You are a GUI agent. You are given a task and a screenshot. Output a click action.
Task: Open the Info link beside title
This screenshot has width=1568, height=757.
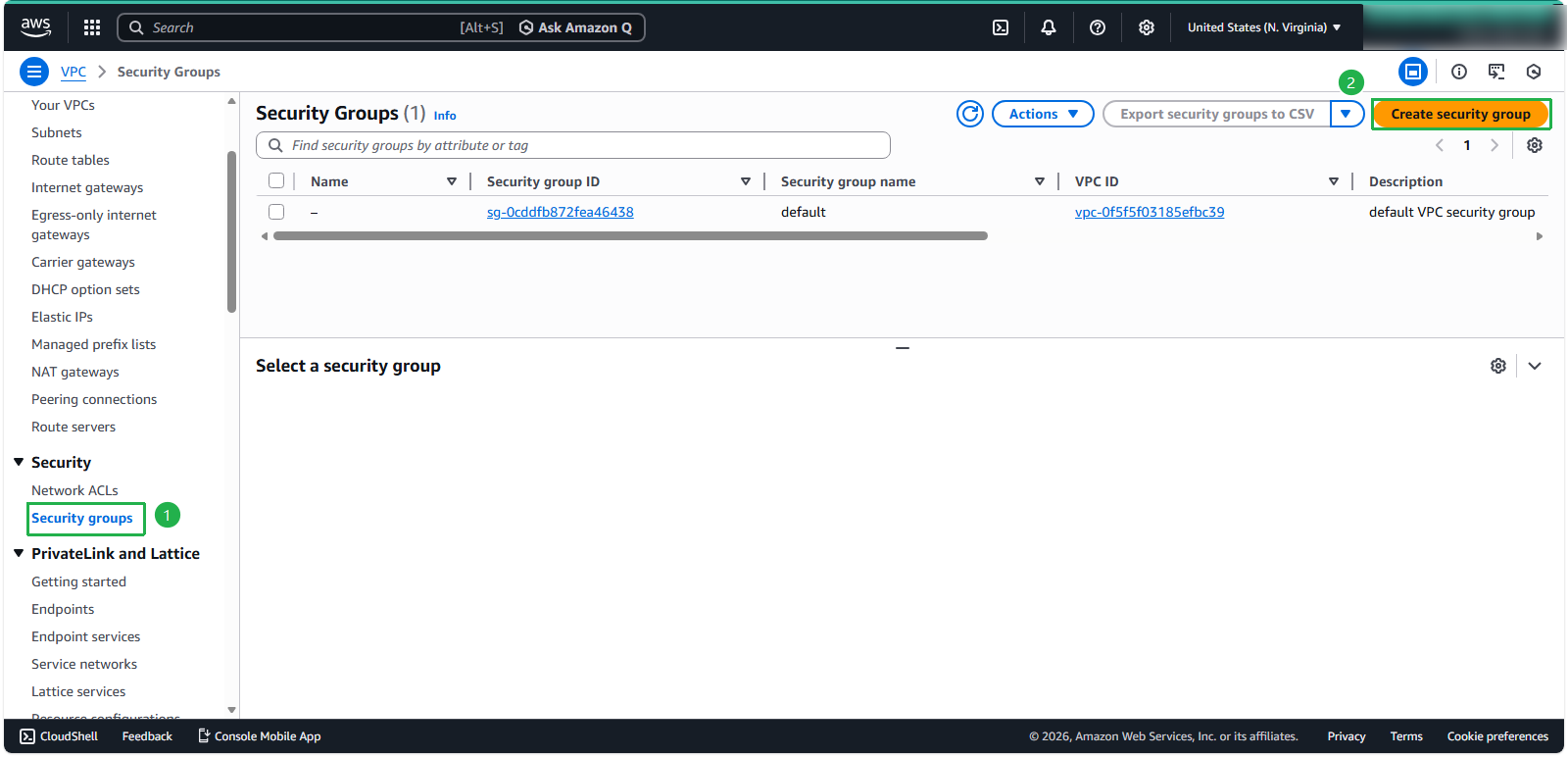(445, 116)
